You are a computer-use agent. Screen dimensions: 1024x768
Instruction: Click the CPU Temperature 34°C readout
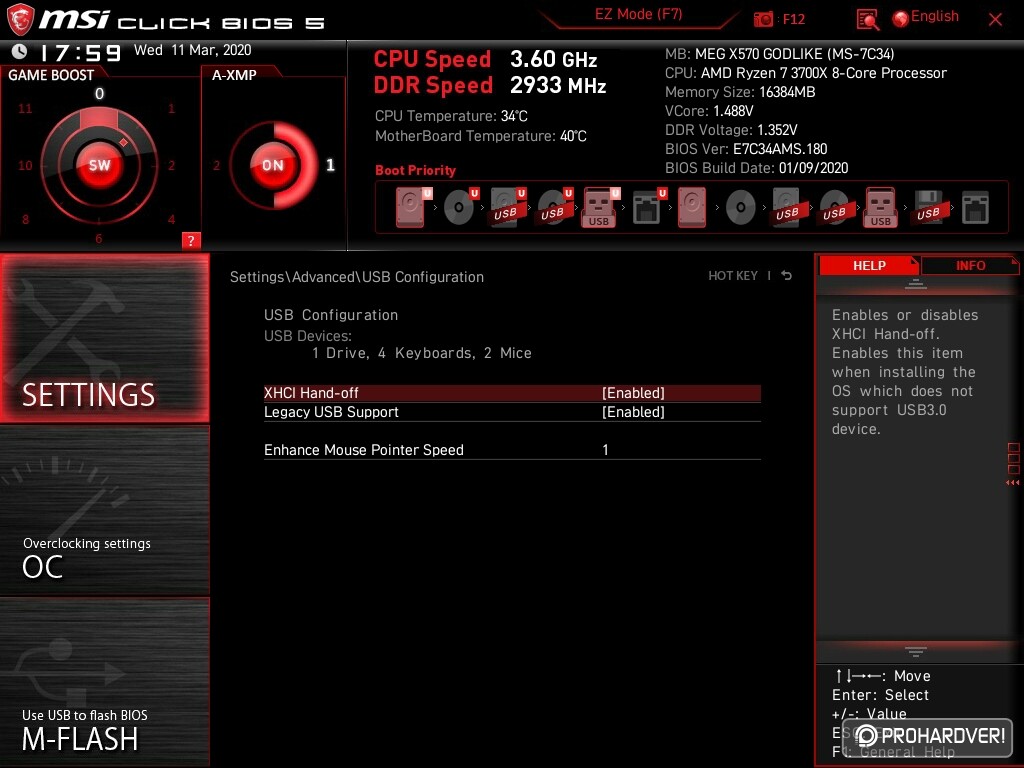(x=451, y=116)
